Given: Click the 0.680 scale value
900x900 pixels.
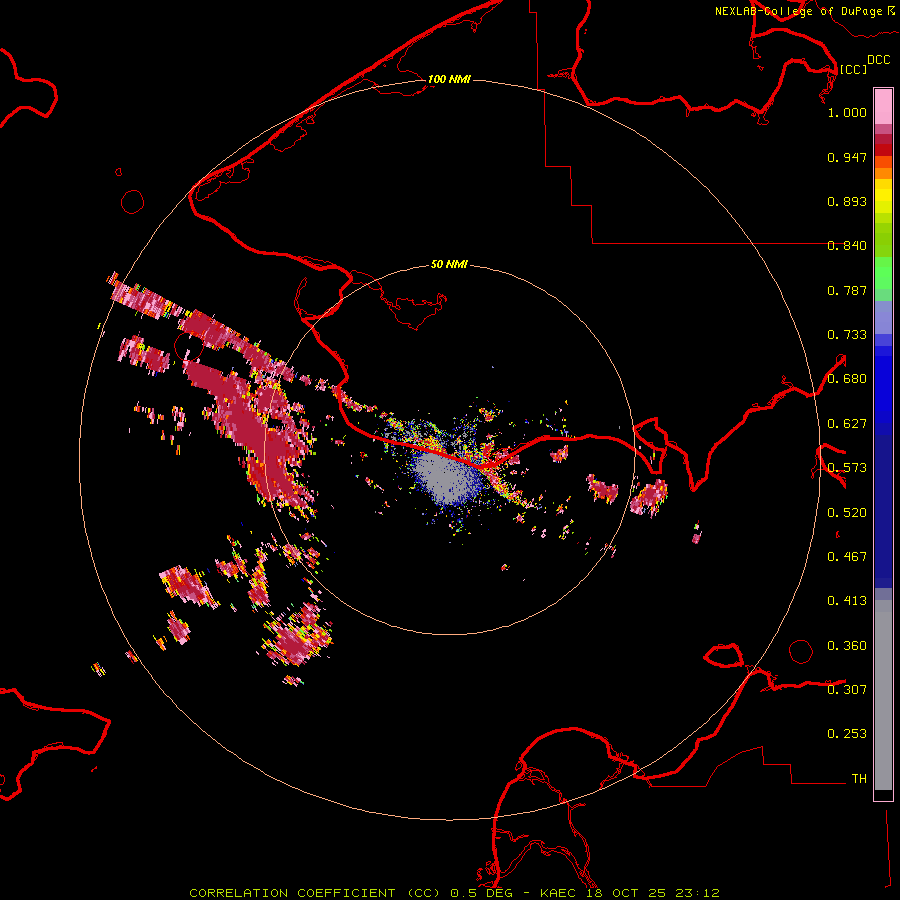Looking at the screenshot, I should point(847,379).
